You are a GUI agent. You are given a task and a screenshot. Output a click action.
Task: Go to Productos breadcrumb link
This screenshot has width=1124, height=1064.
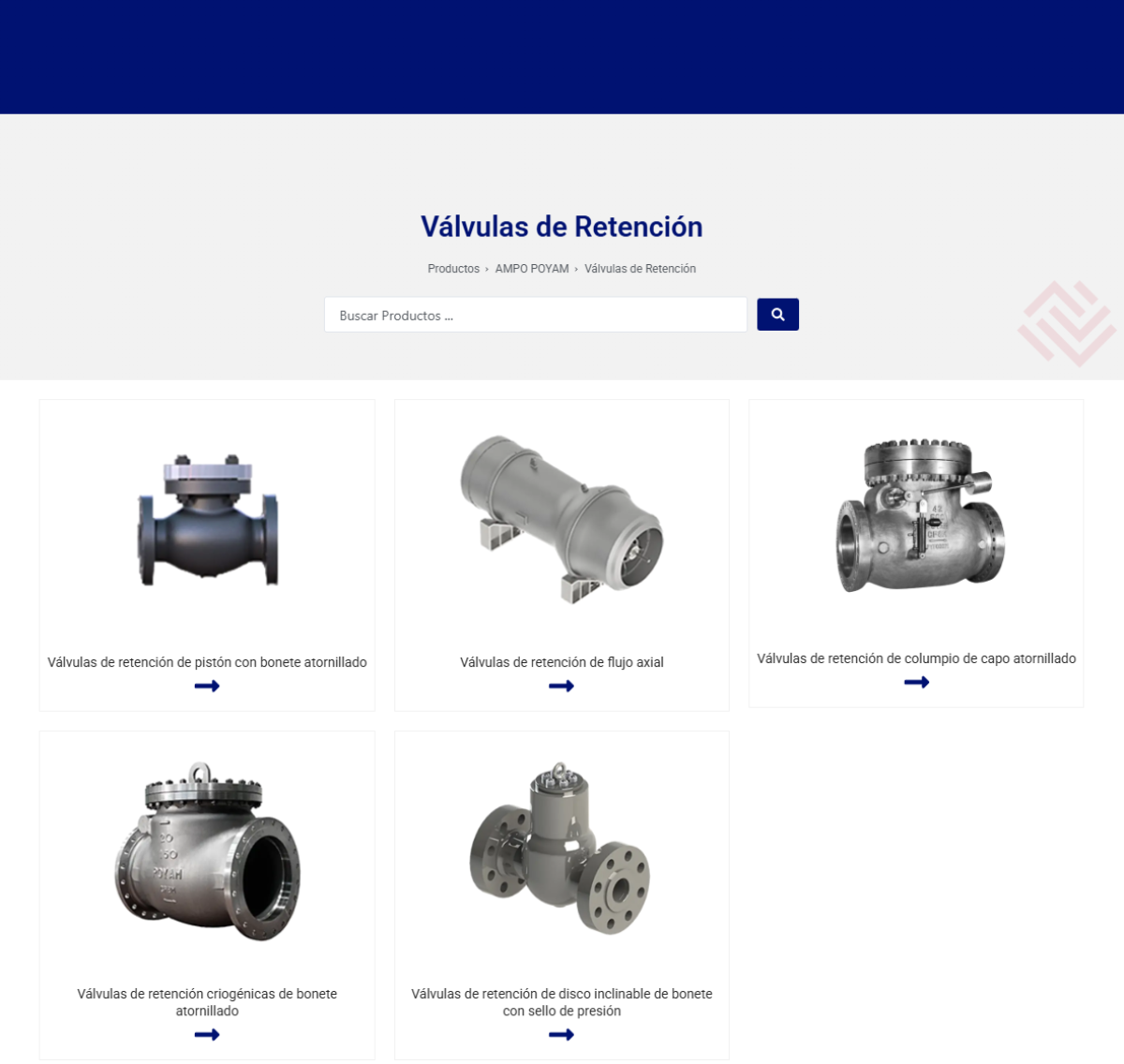tap(453, 269)
